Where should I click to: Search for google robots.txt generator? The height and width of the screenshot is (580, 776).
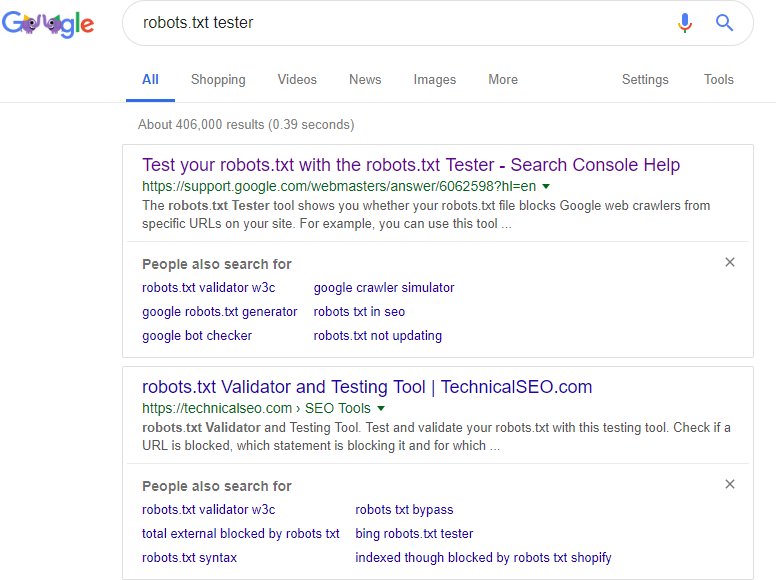220,312
